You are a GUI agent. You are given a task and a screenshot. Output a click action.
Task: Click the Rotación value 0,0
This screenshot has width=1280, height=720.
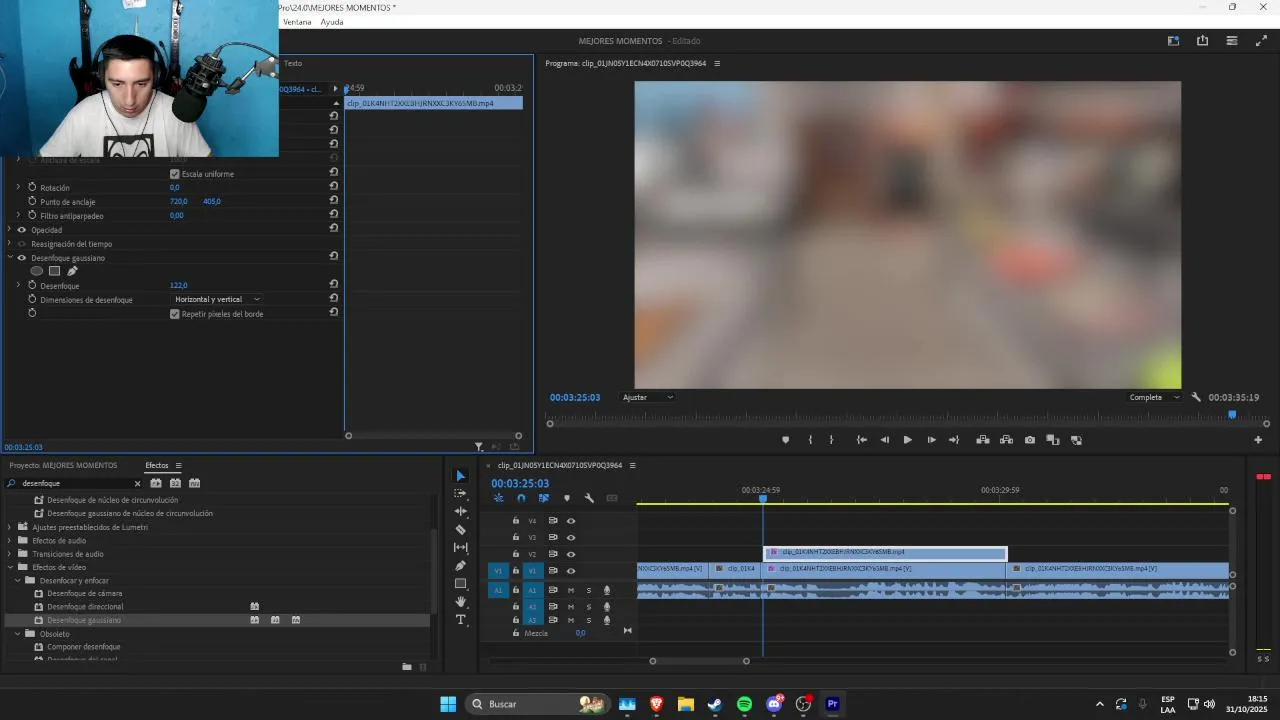click(174, 187)
